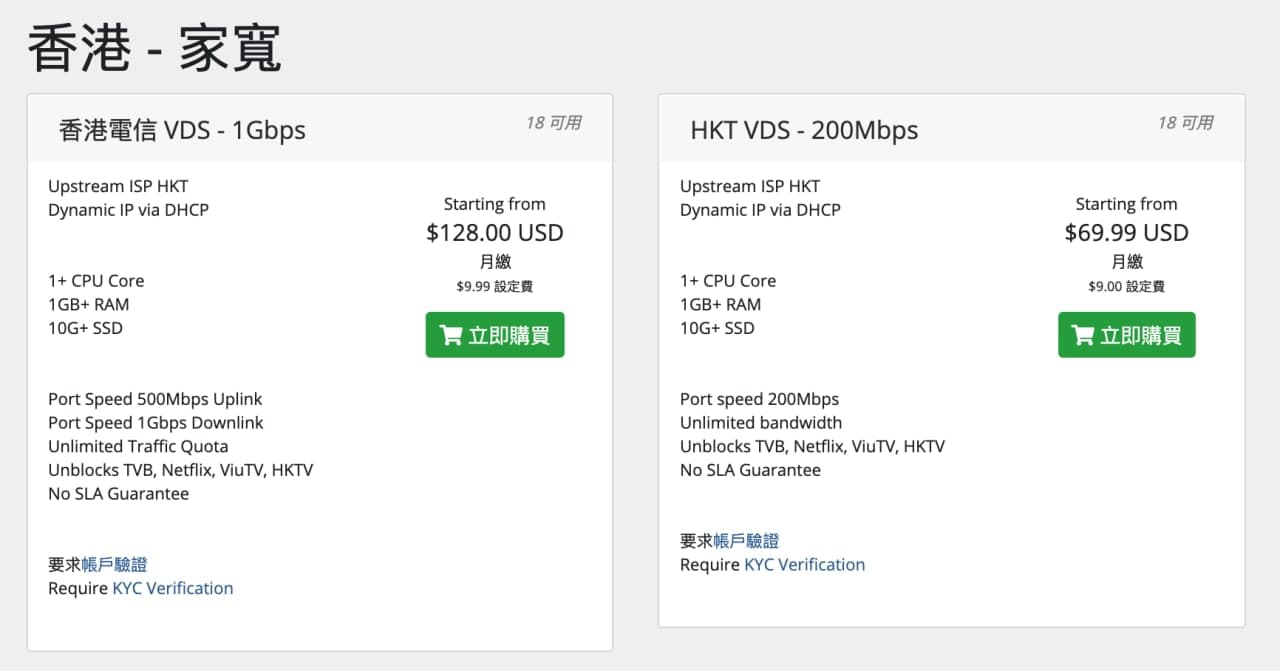Follow KYC Verification link in the 1Gbps card
The width and height of the screenshot is (1280, 671).
[x=172, y=588]
